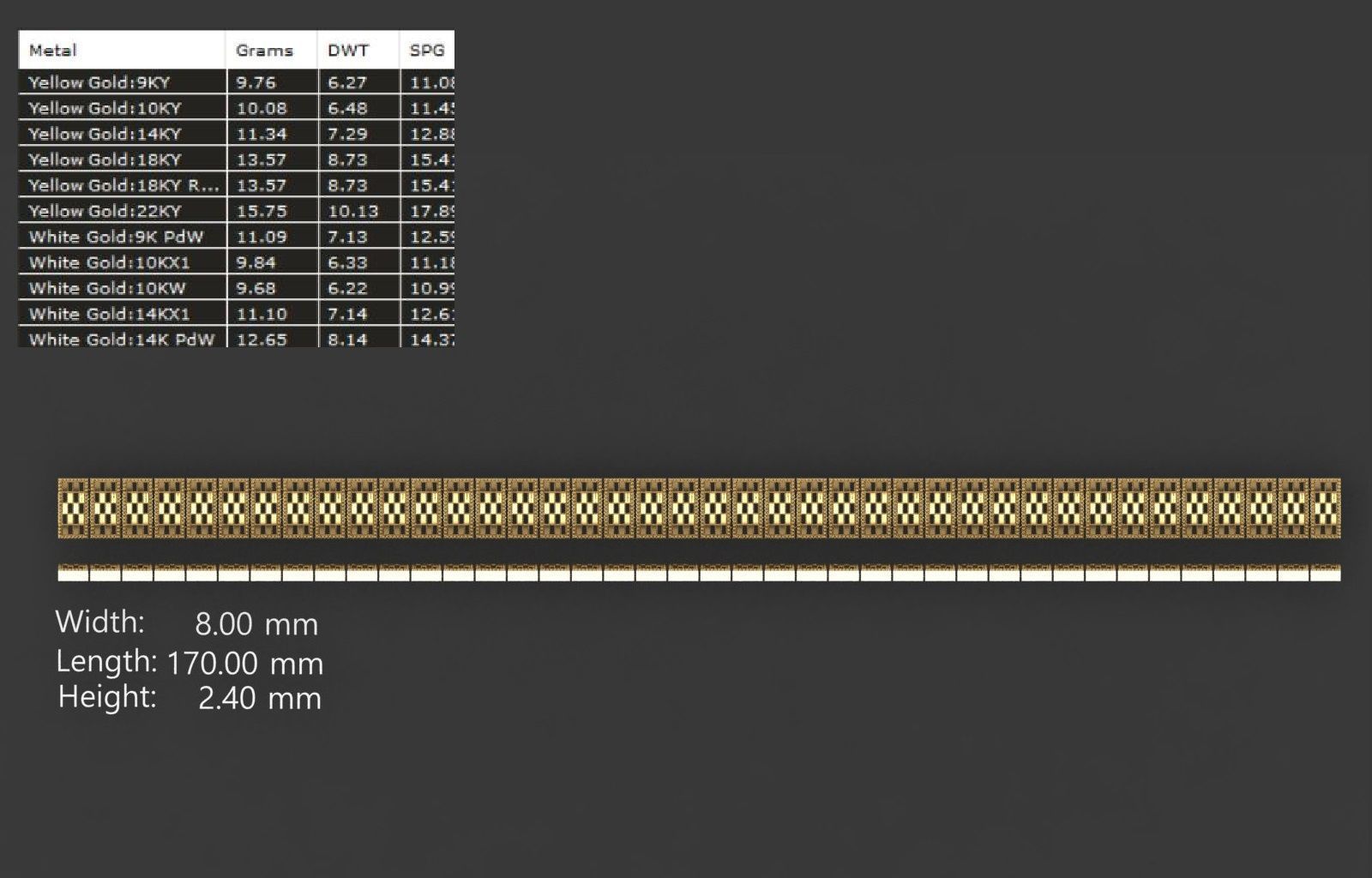The height and width of the screenshot is (878, 1372).
Task: Select the Yellow Gold:22KY row
Action: 237,211
